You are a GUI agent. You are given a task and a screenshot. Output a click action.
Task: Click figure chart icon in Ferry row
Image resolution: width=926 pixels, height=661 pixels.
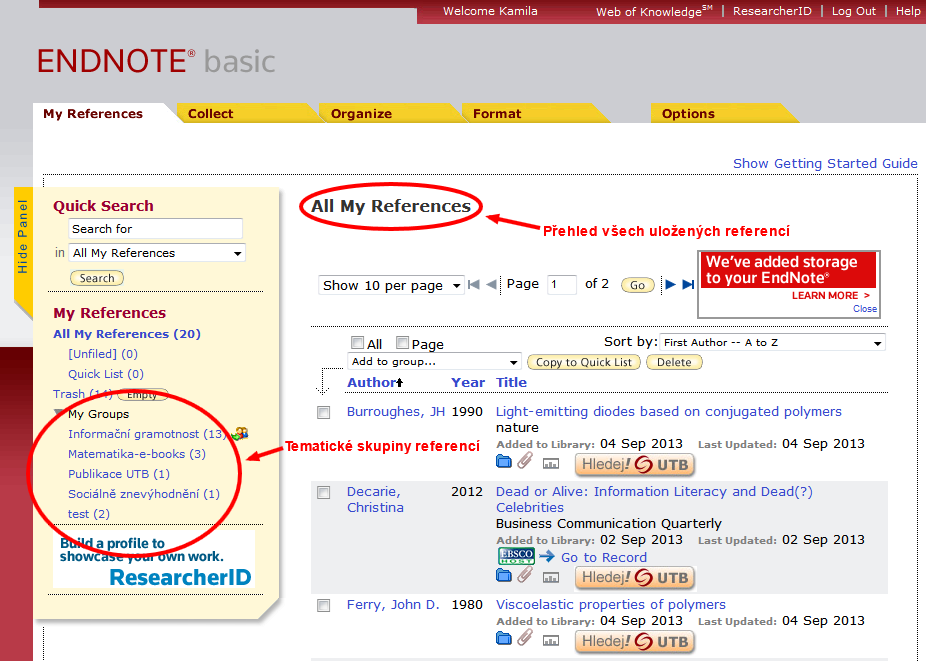click(550, 641)
